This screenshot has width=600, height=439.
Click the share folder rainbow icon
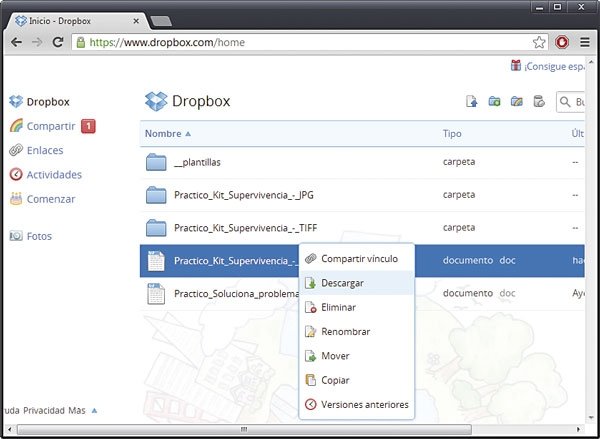[517, 101]
